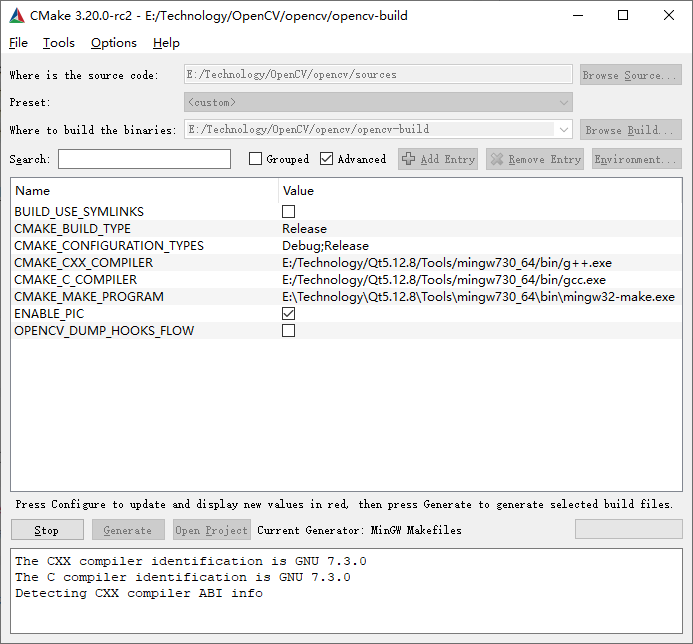The image size is (693, 644).
Task: Close the CMake window
Action: pyautogui.click(x=669, y=15)
